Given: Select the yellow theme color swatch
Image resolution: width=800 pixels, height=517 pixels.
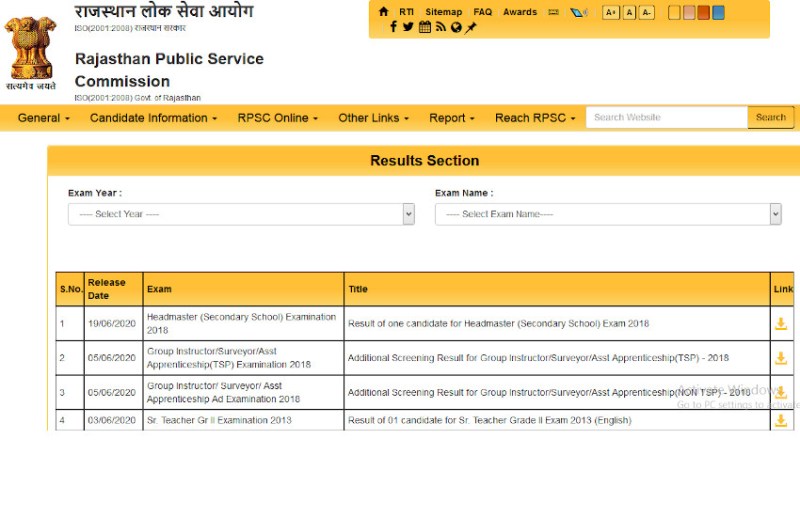Looking at the screenshot, I should point(674,13).
